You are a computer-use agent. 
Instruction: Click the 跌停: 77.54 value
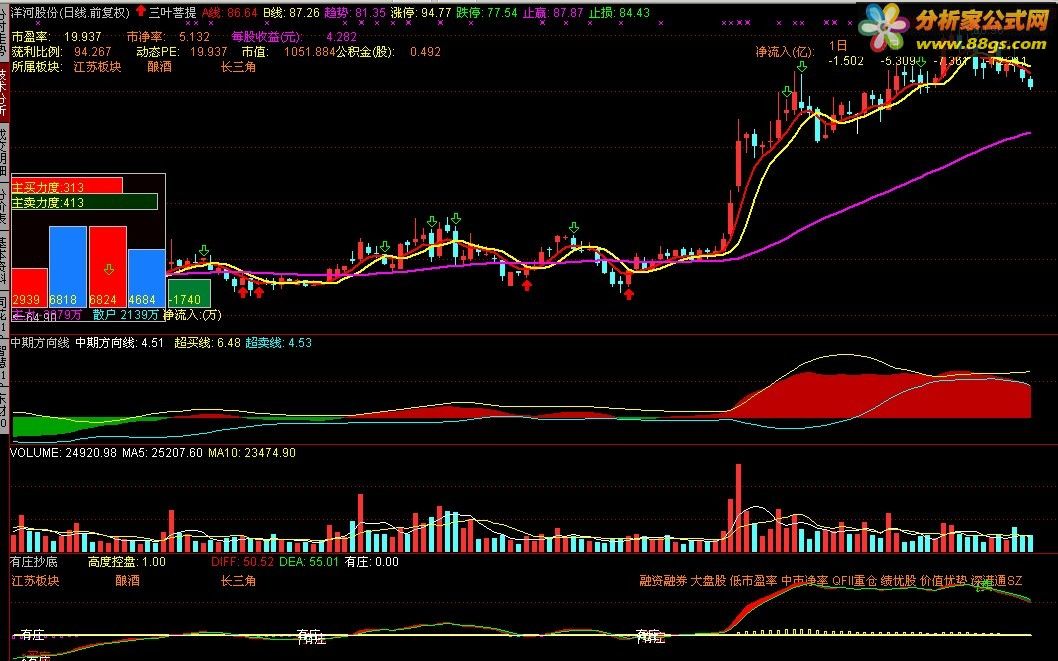point(486,12)
